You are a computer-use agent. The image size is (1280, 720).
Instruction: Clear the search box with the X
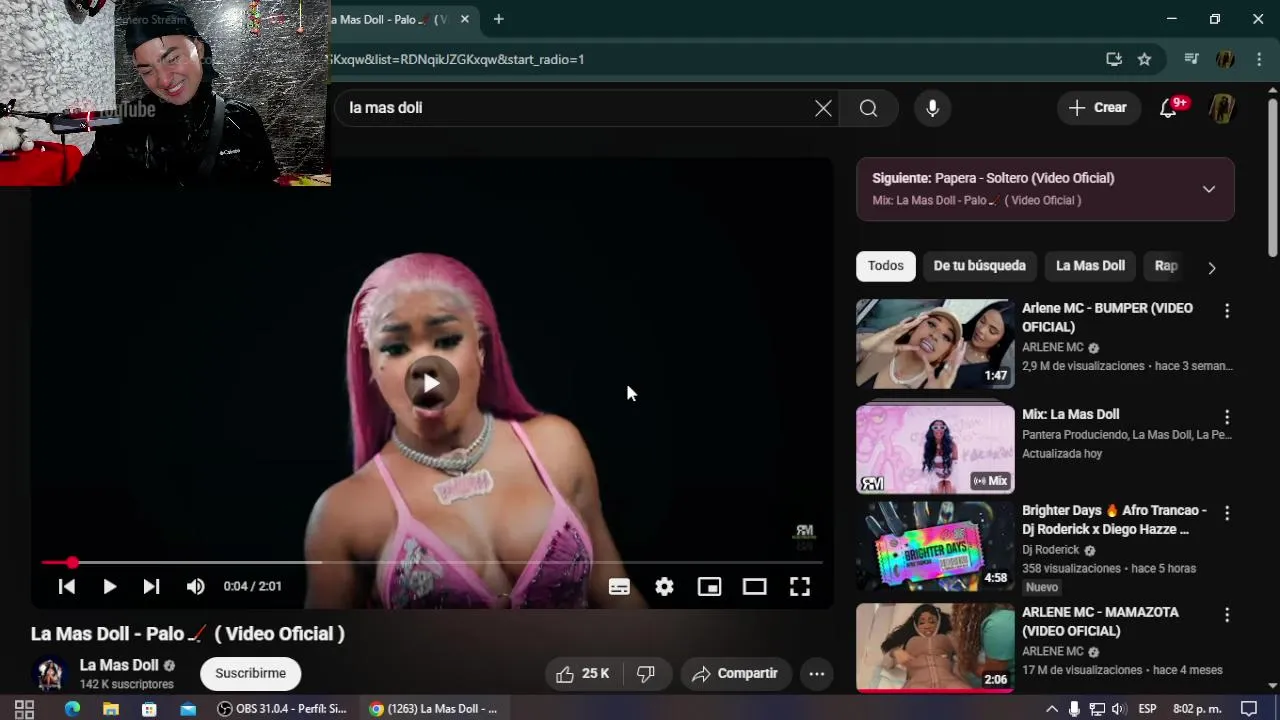823,108
